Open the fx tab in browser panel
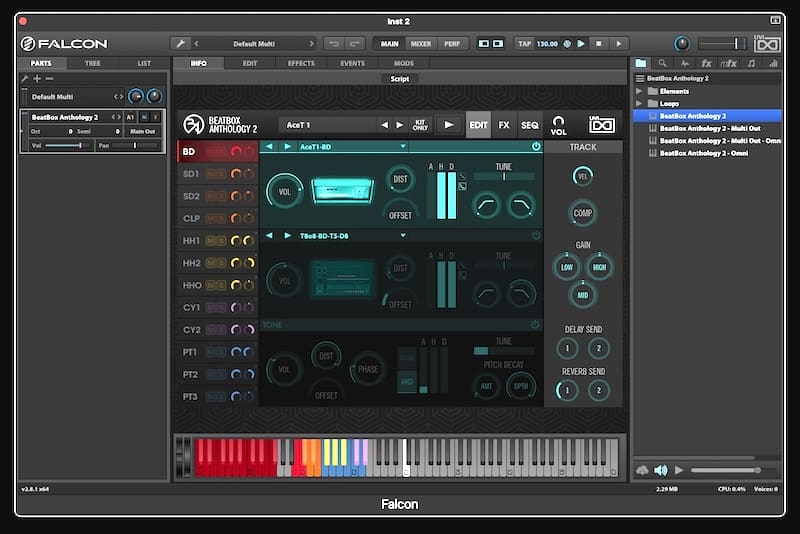This screenshot has height=534, width=800. 706,63
